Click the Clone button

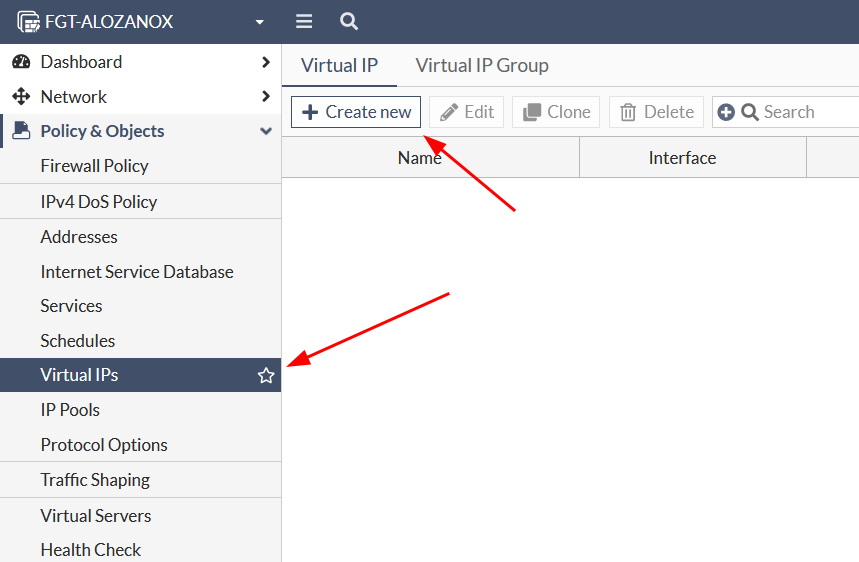(556, 112)
